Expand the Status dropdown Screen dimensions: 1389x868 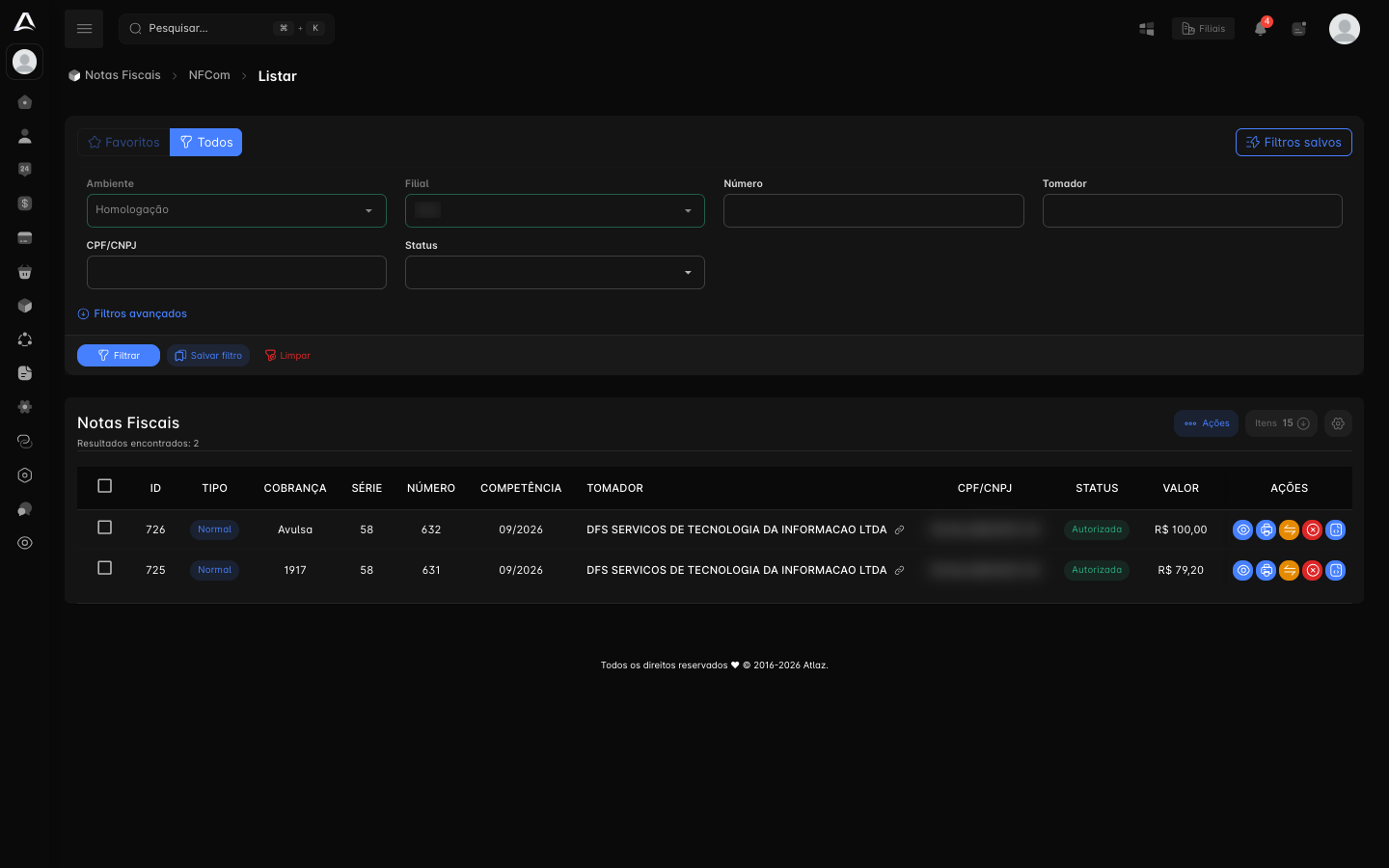point(555,272)
